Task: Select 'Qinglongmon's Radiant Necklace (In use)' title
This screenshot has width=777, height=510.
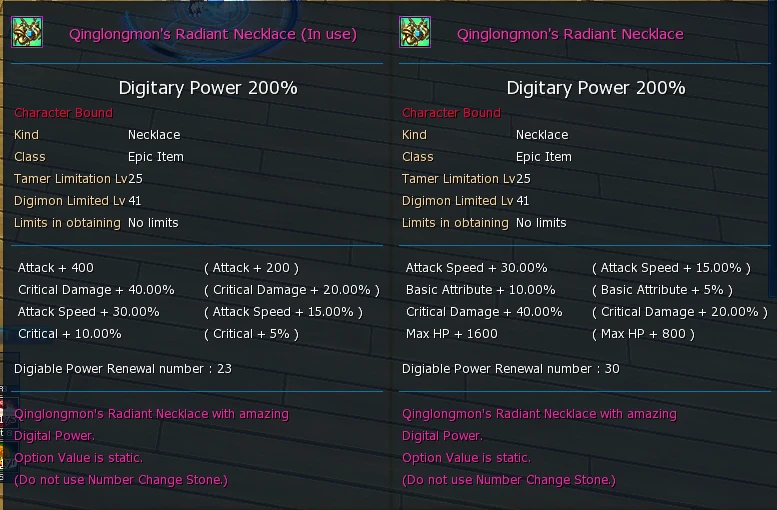Action: click(x=213, y=34)
